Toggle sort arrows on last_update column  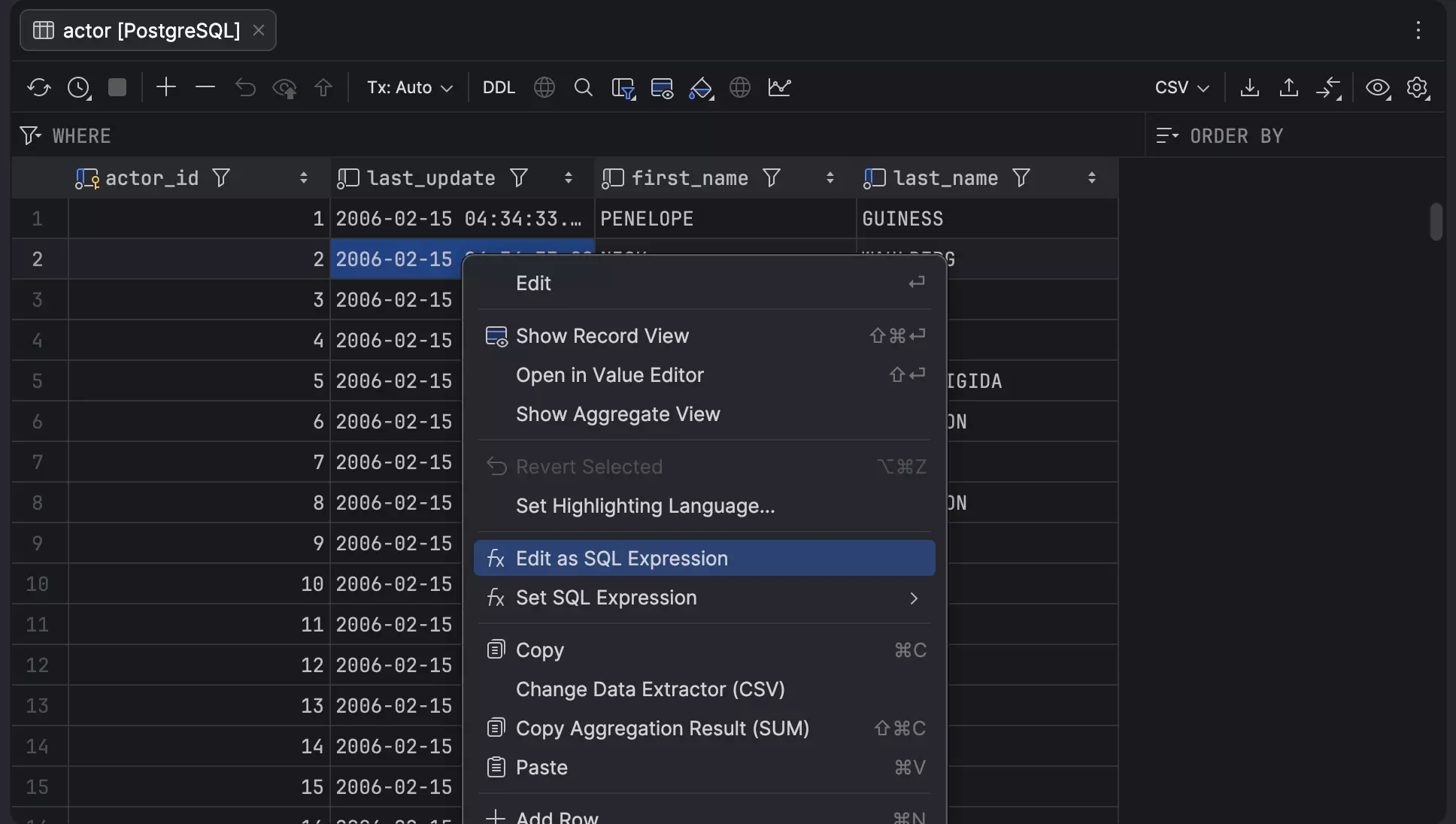[x=569, y=177]
